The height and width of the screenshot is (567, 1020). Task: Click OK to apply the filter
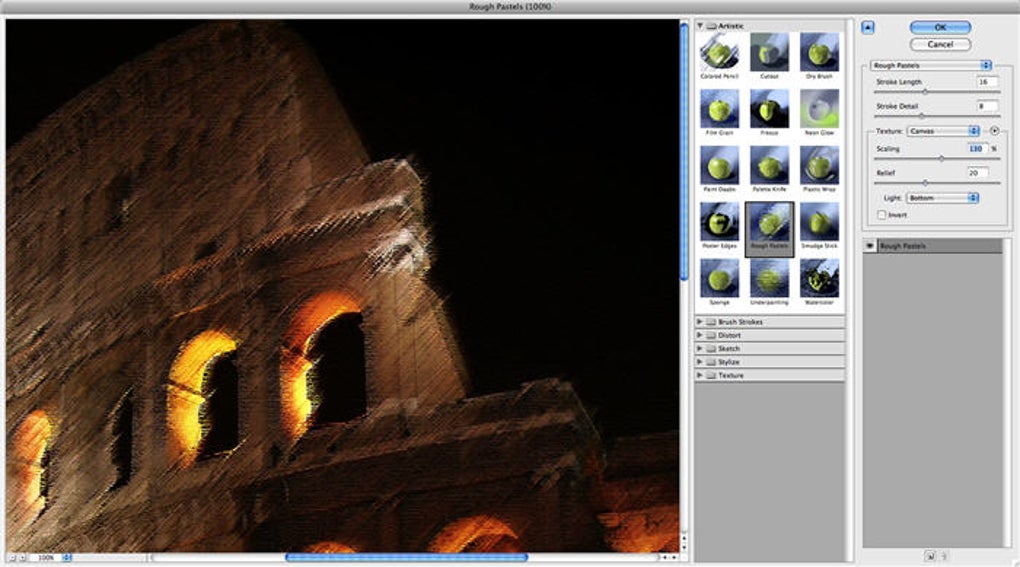(941, 27)
